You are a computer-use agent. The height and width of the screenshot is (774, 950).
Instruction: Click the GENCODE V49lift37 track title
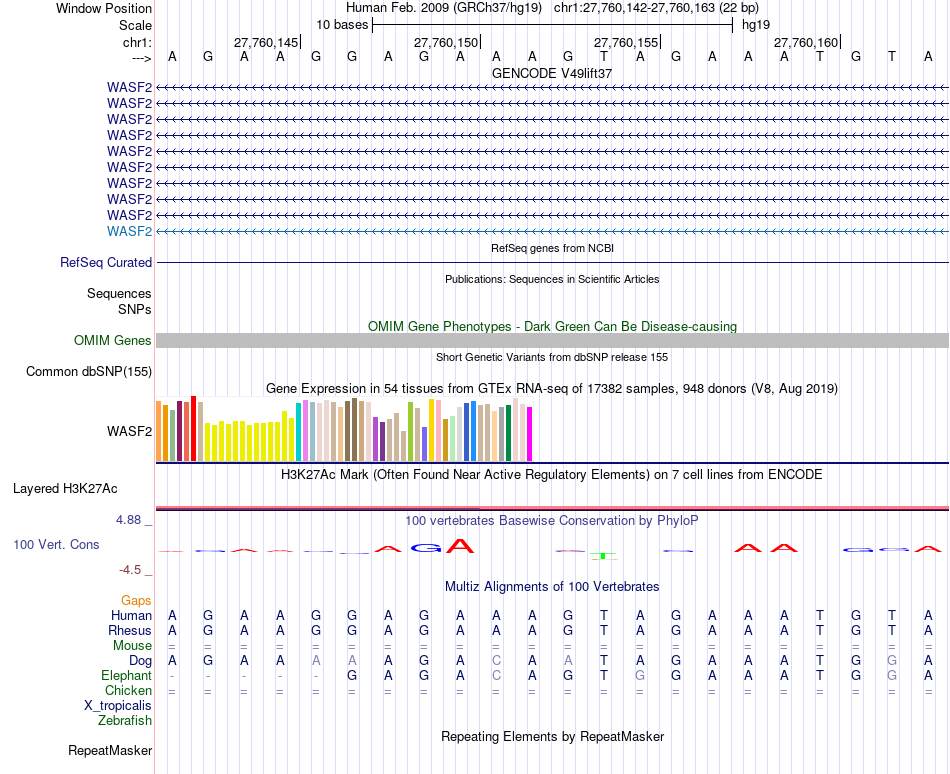click(552, 73)
